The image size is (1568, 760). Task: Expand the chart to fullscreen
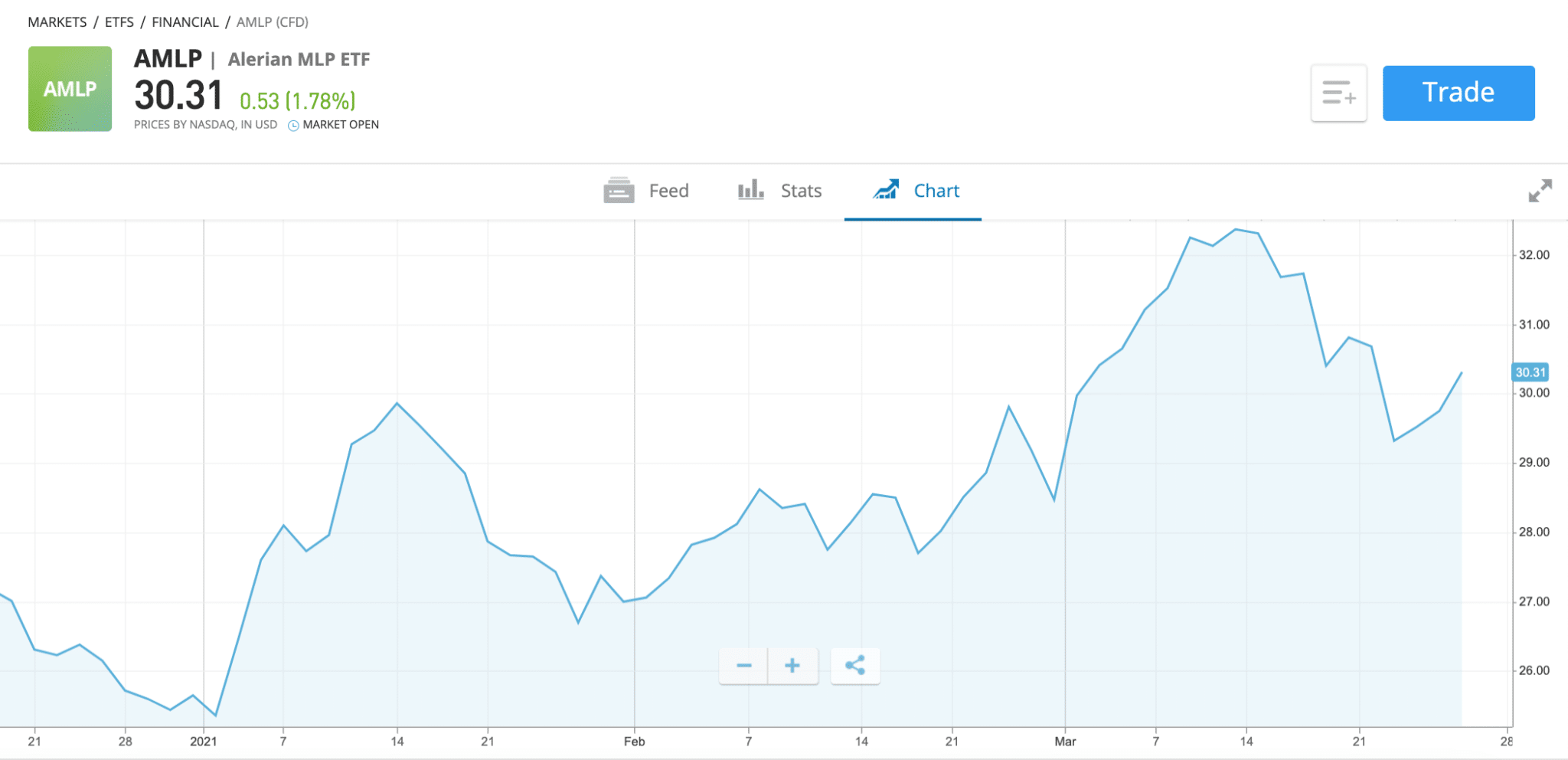pos(1540,192)
